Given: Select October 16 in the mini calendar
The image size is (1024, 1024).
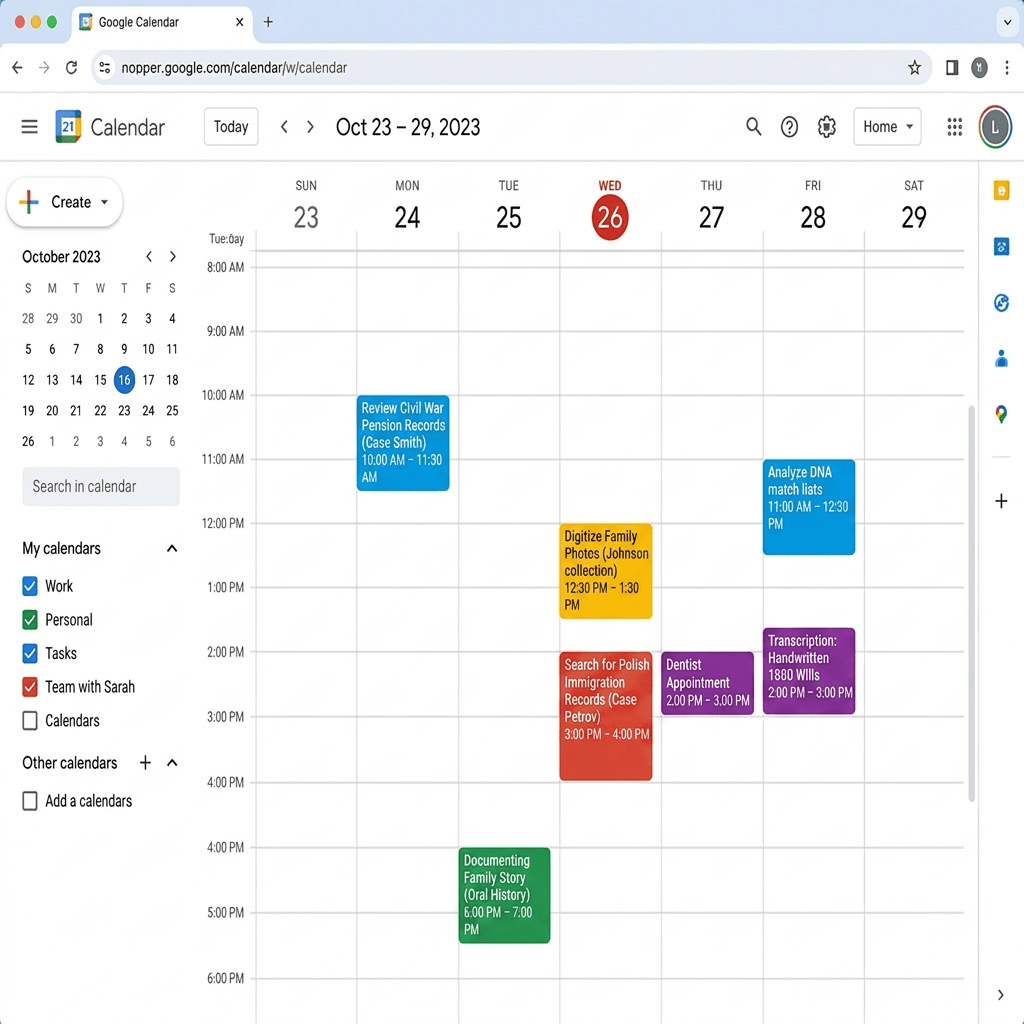Looking at the screenshot, I should click(124, 380).
